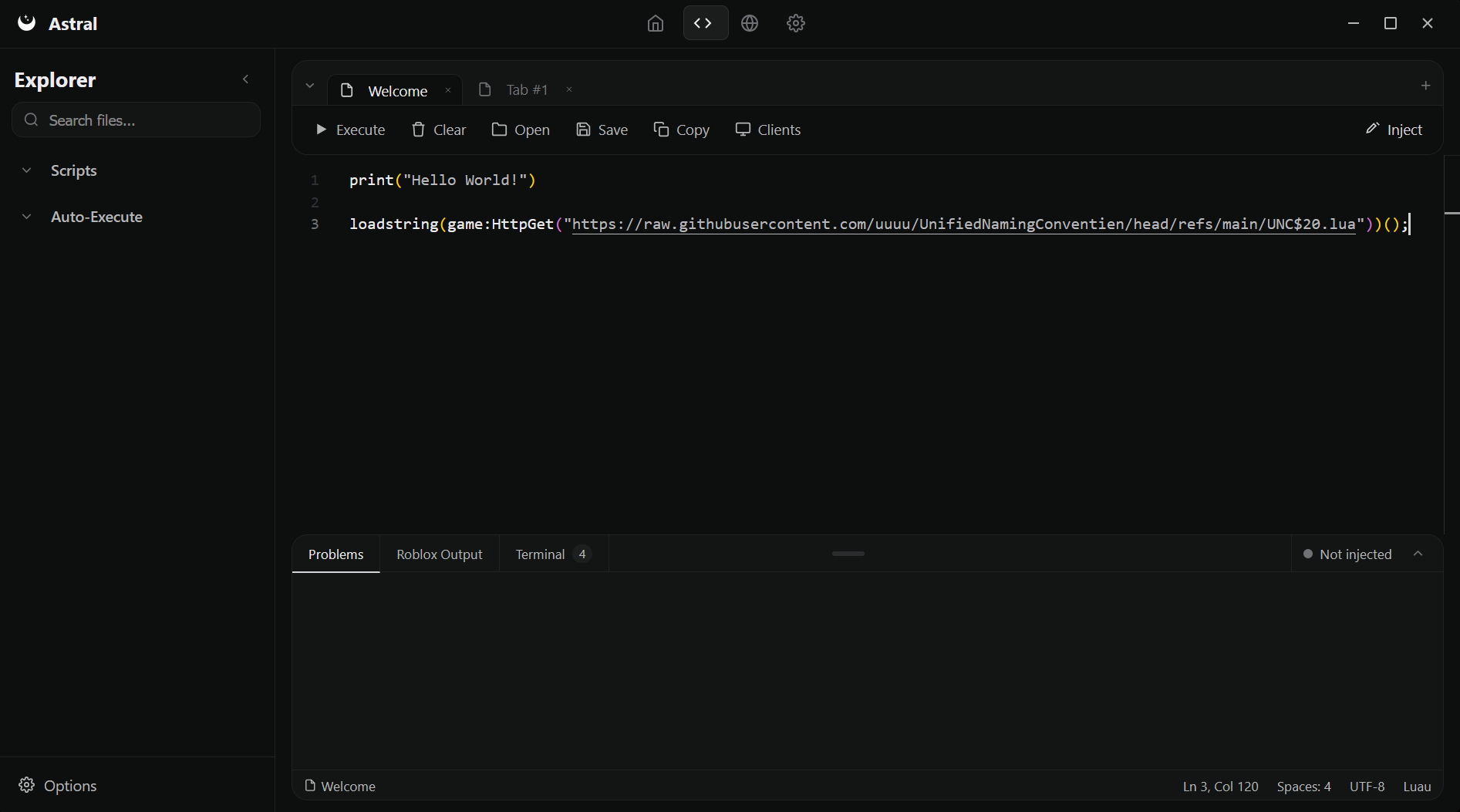1460x812 pixels.
Task: Switch to Tab #1
Action: [x=527, y=90]
